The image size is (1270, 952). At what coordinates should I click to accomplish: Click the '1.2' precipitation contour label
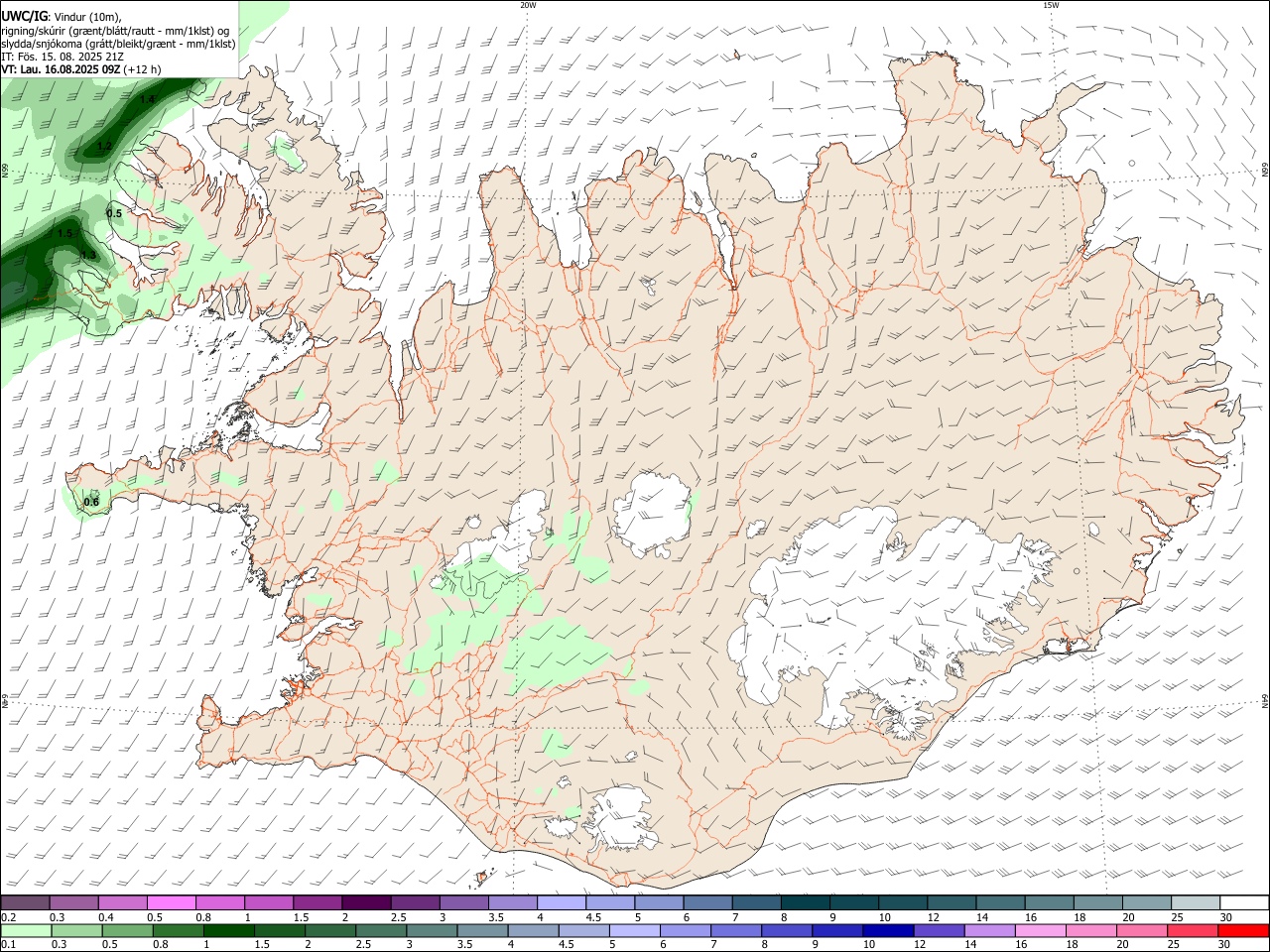tap(105, 146)
